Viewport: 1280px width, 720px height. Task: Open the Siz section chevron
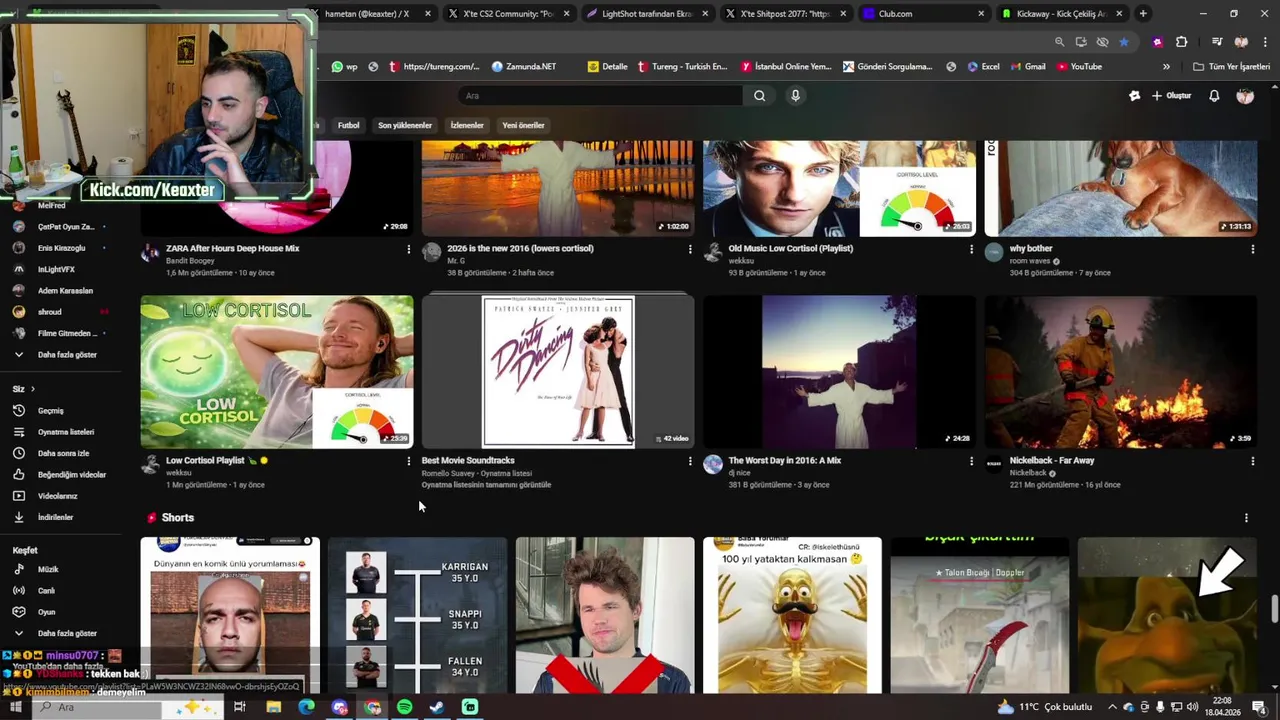click(32, 389)
